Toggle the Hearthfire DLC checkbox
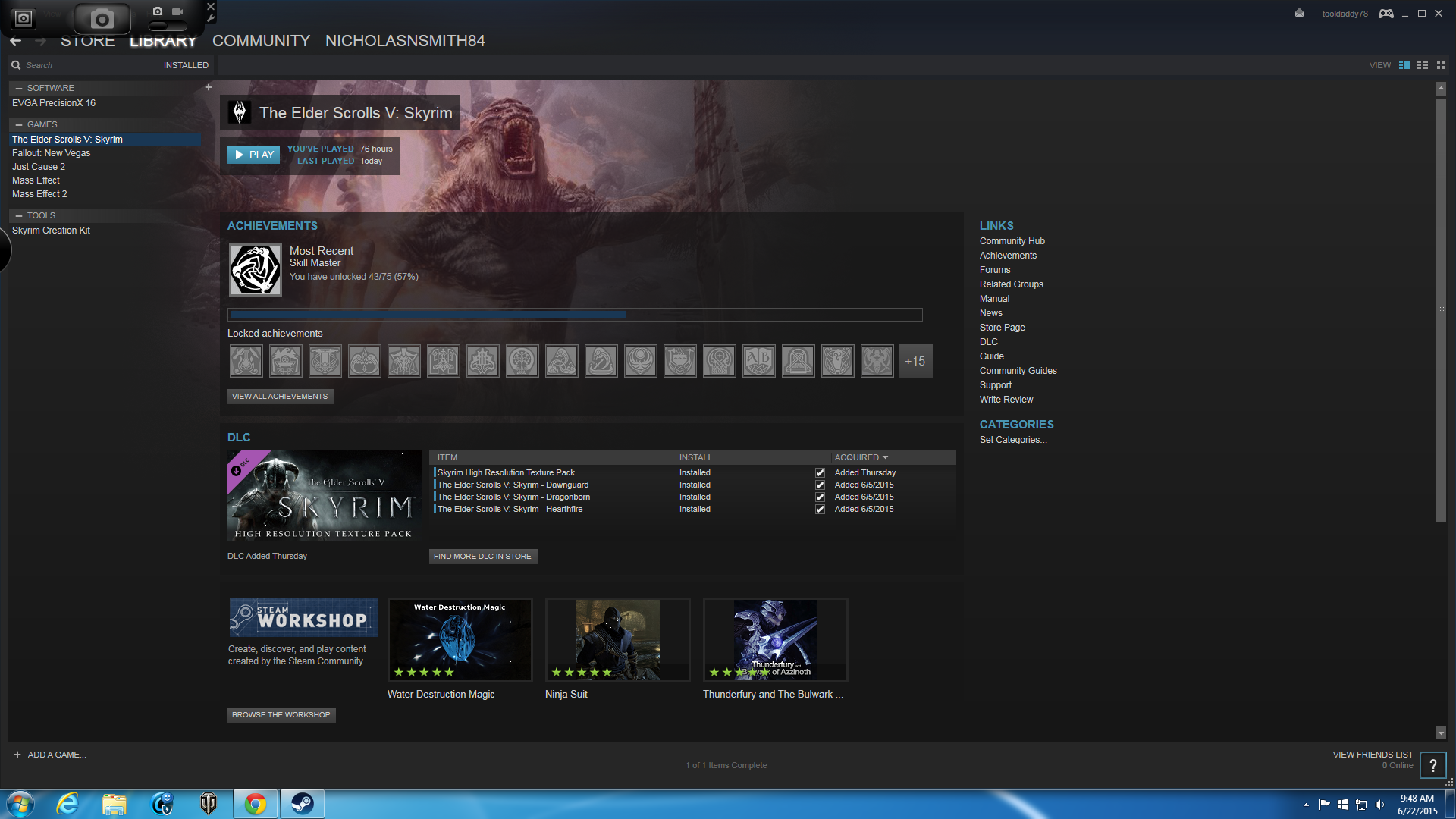This screenshot has height=819, width=1456. click(820, 509)
